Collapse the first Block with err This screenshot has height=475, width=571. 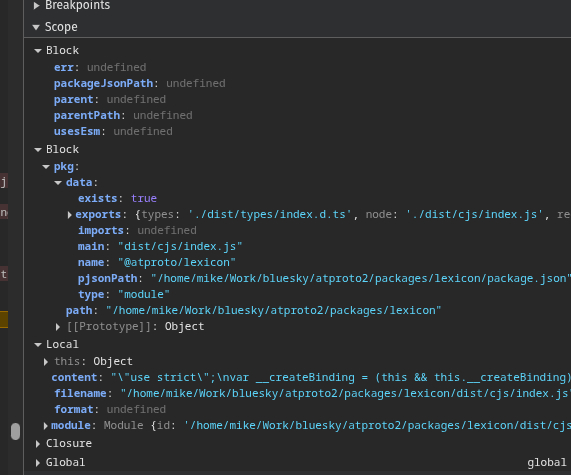coord(38,51)
